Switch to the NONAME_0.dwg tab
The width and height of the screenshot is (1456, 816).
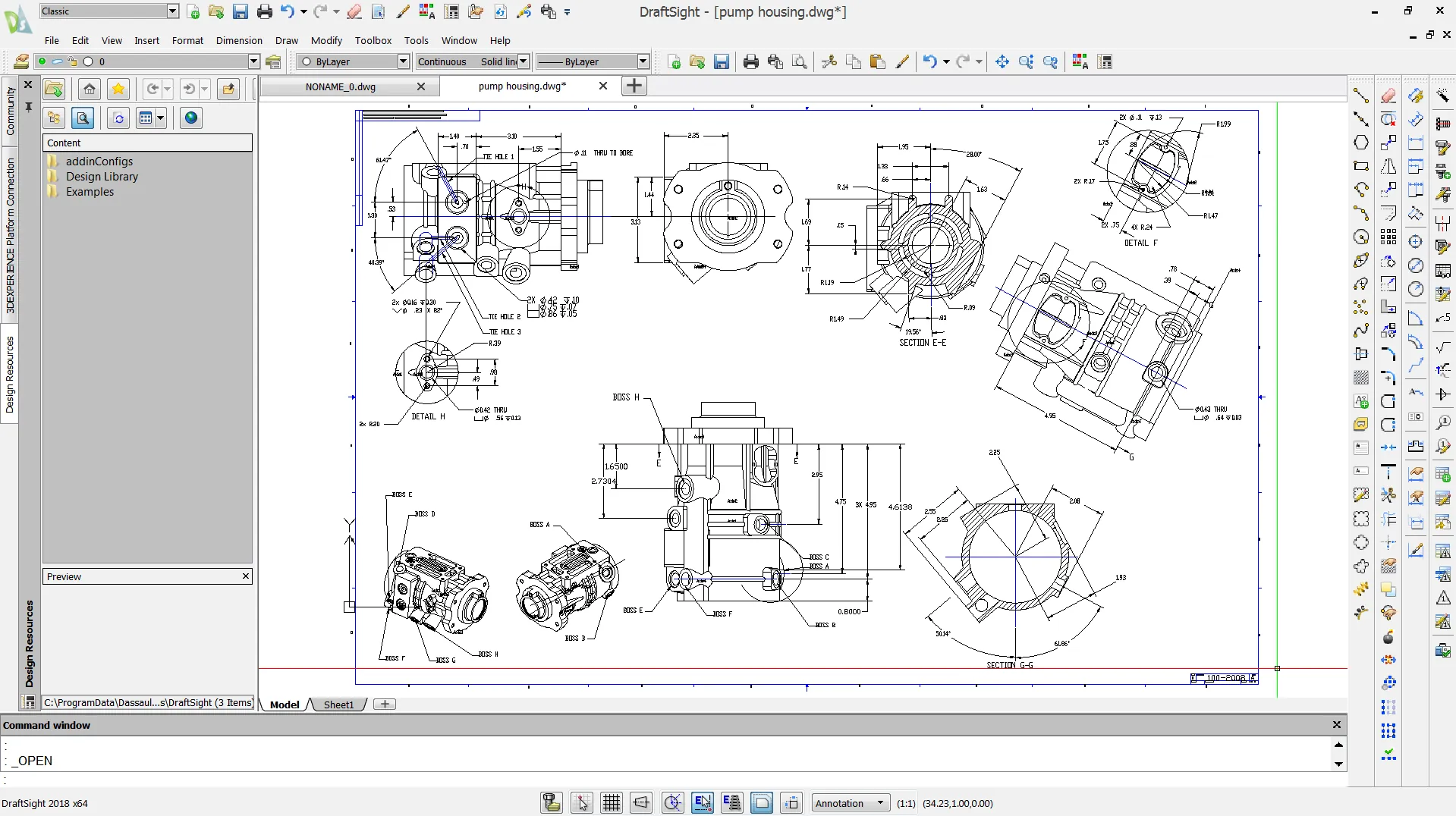point(341,86)
